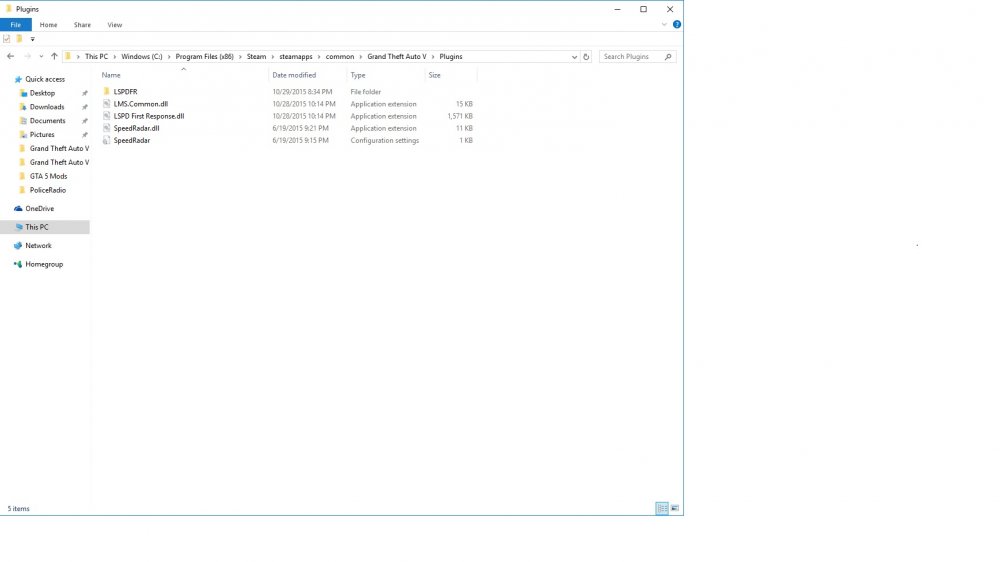Select the LMS.Common.dll file

coord(140,104)
